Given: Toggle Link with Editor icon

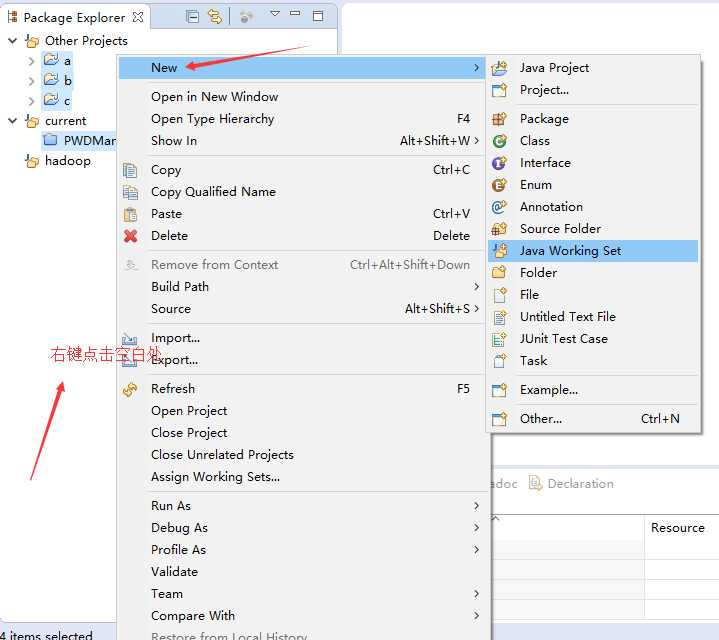Looking at the screenshot, I should 215,17.
